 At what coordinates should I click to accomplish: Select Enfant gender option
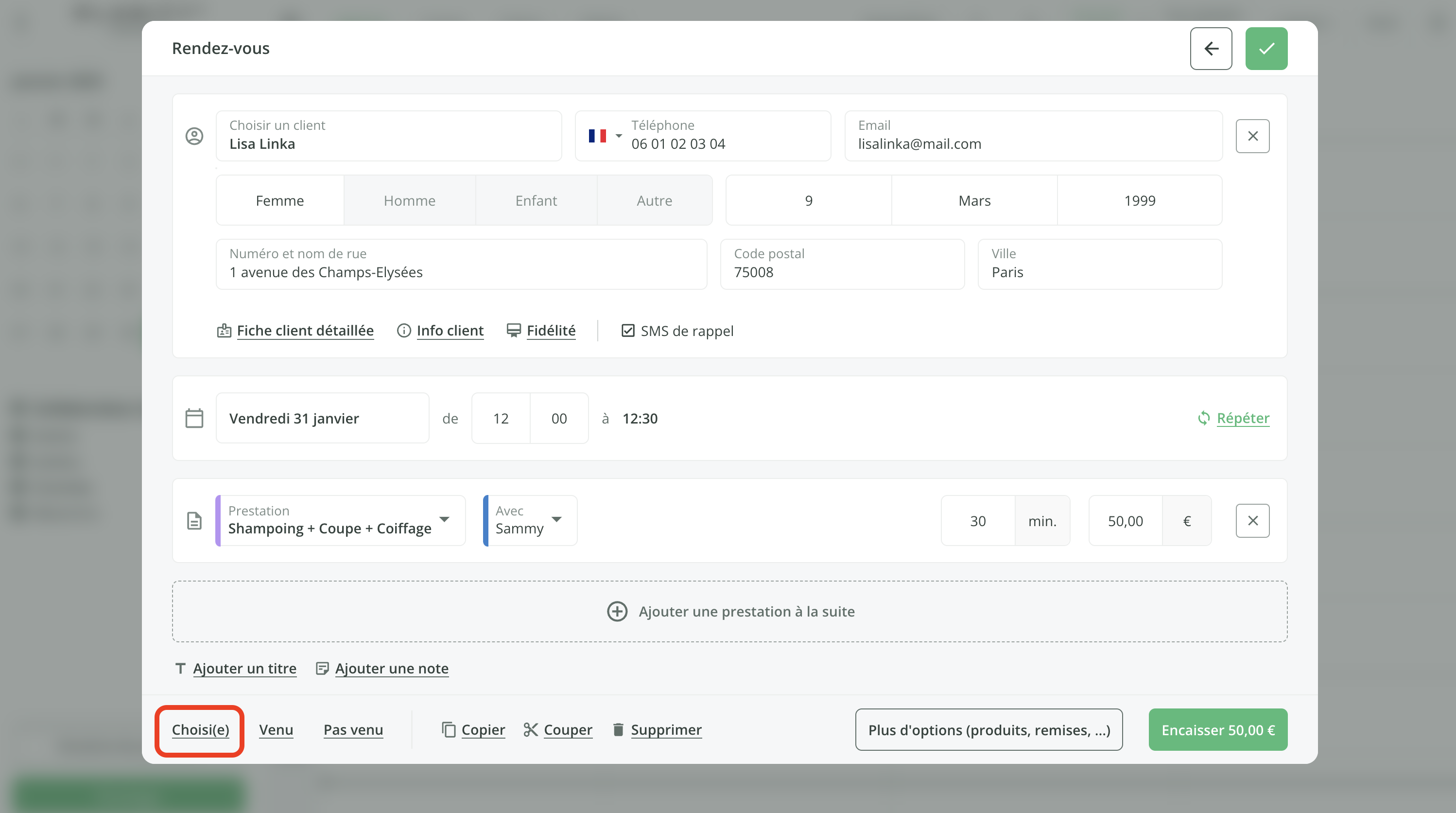point(536,201)
